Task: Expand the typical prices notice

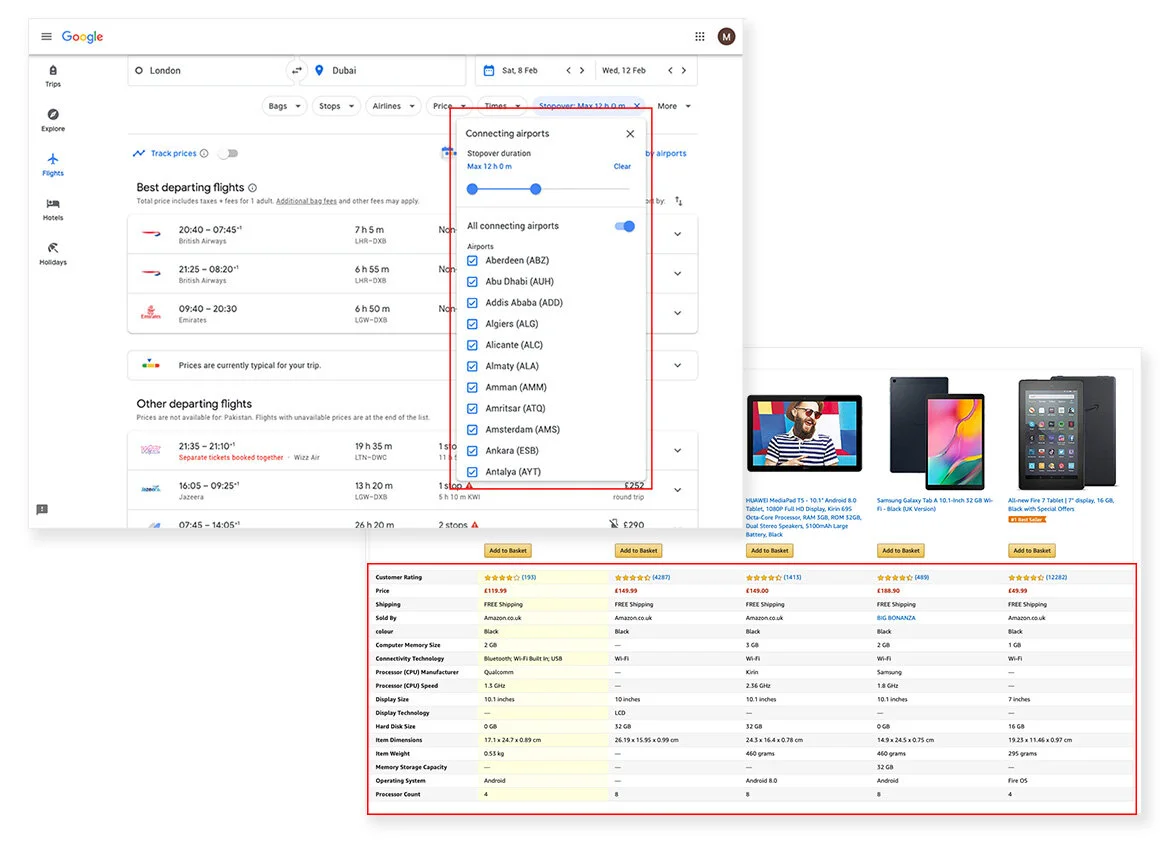Action: 677,366
